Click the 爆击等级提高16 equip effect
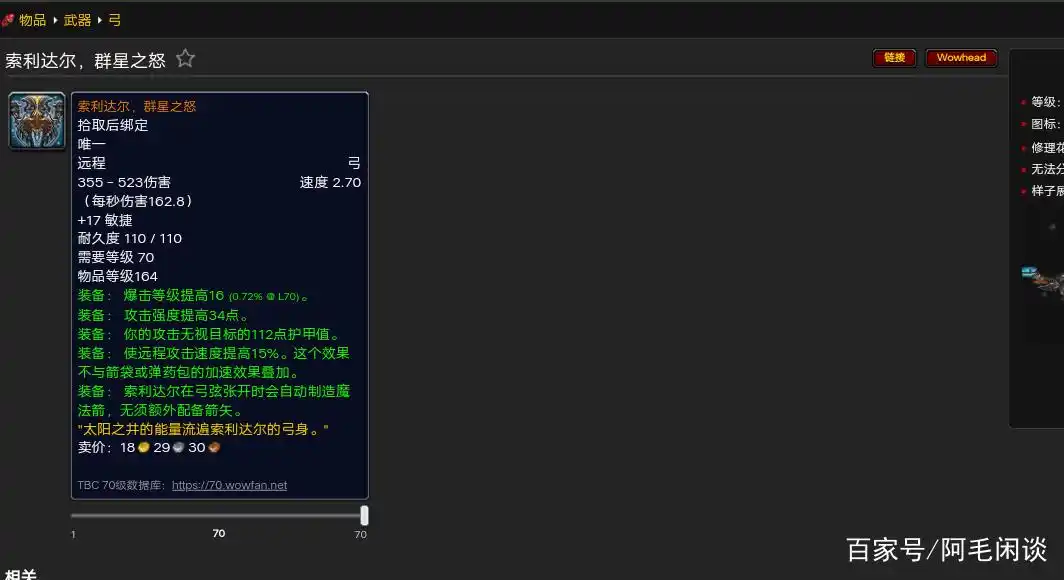This screenshot has height=580, width=1064. (193, 296)
